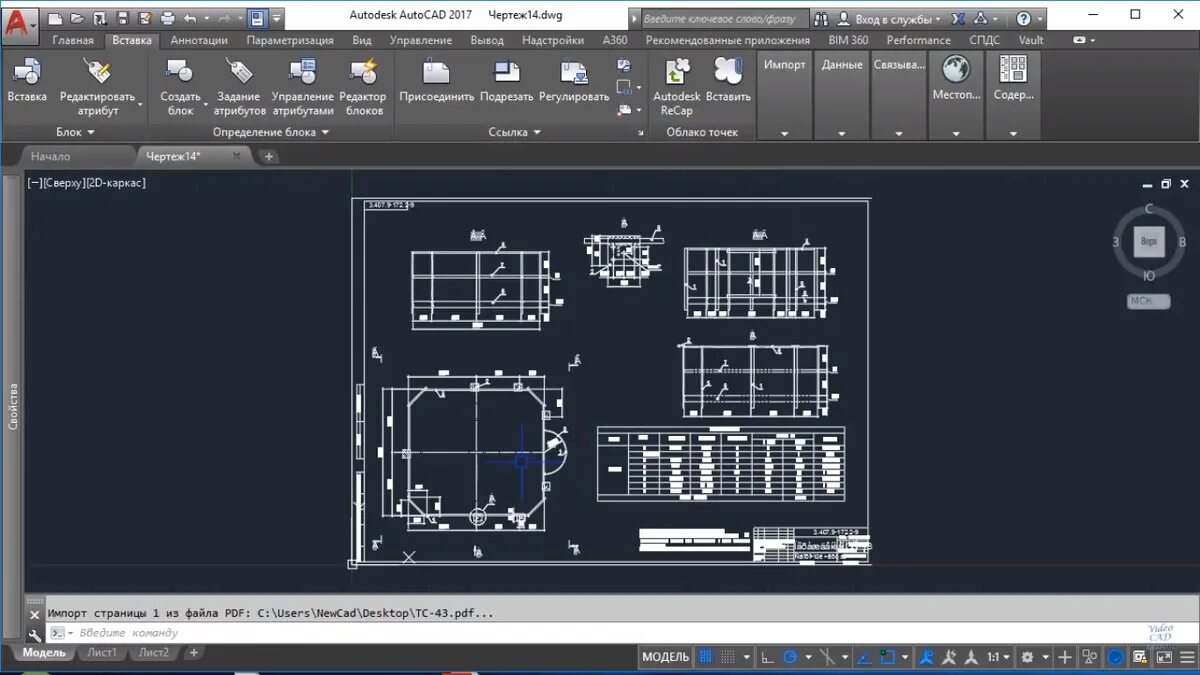Expand the Определение блока panel dropdown
1200x675 pixels.
pos(269,132)
